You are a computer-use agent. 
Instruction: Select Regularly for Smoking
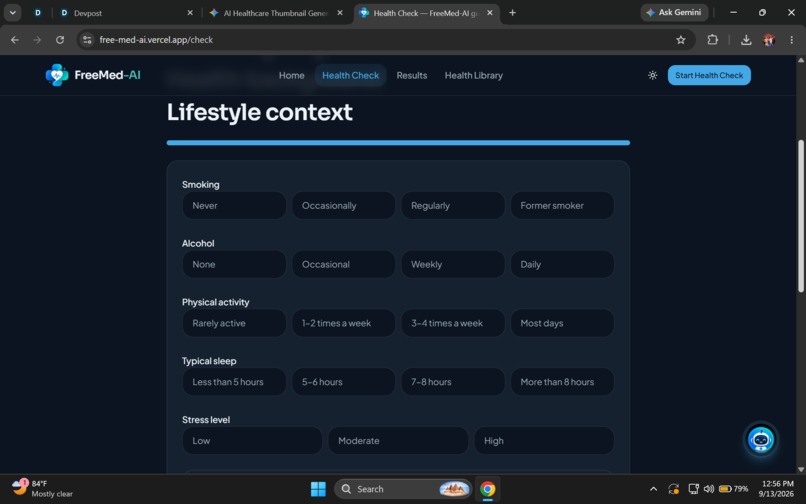coord(453,206)
